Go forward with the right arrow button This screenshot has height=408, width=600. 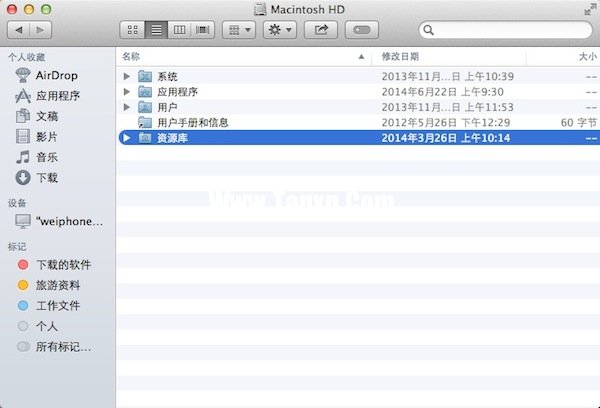click(41, 30)
